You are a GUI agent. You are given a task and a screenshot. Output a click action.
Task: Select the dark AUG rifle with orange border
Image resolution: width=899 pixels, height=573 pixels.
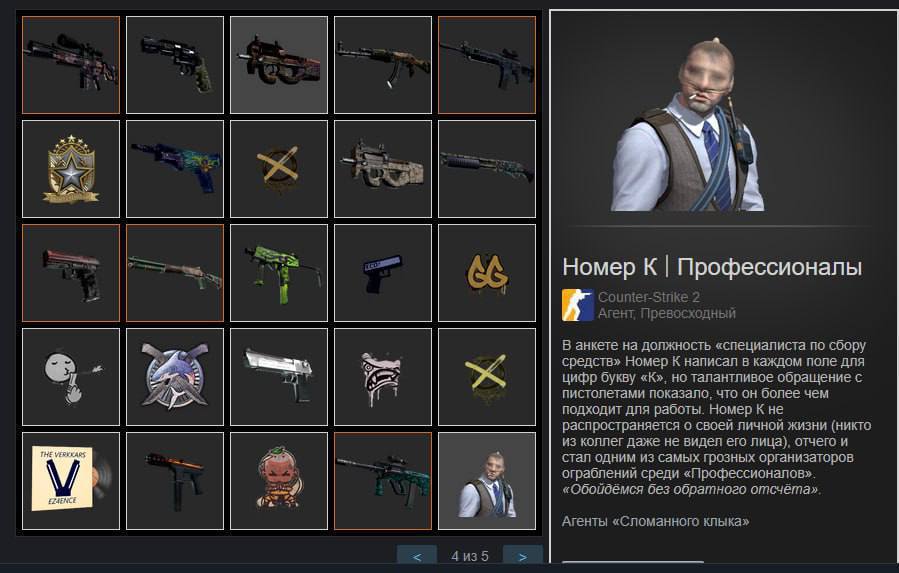[x=383, y=481]
